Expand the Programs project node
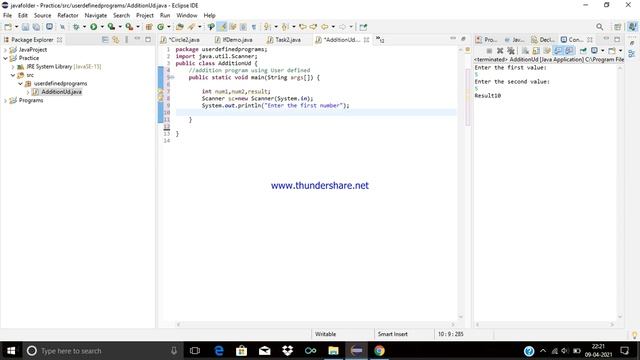The width and height of the screenshot is (640, 360). coord(5,100)
